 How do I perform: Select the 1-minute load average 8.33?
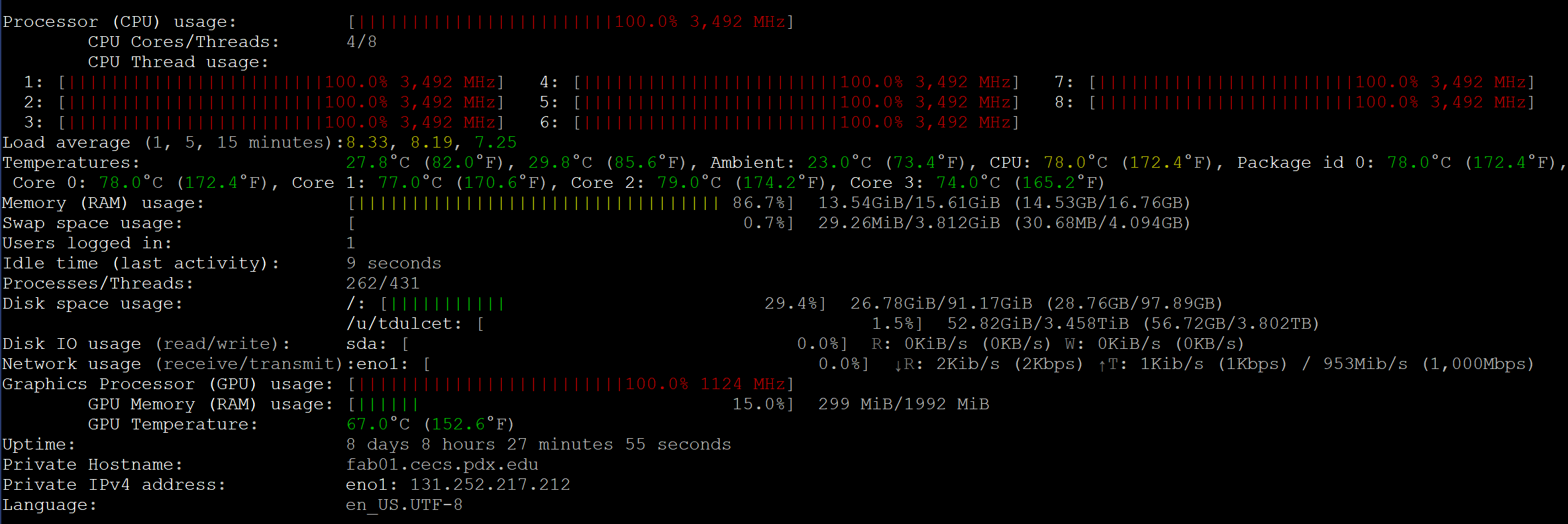(x=367, y=142)
